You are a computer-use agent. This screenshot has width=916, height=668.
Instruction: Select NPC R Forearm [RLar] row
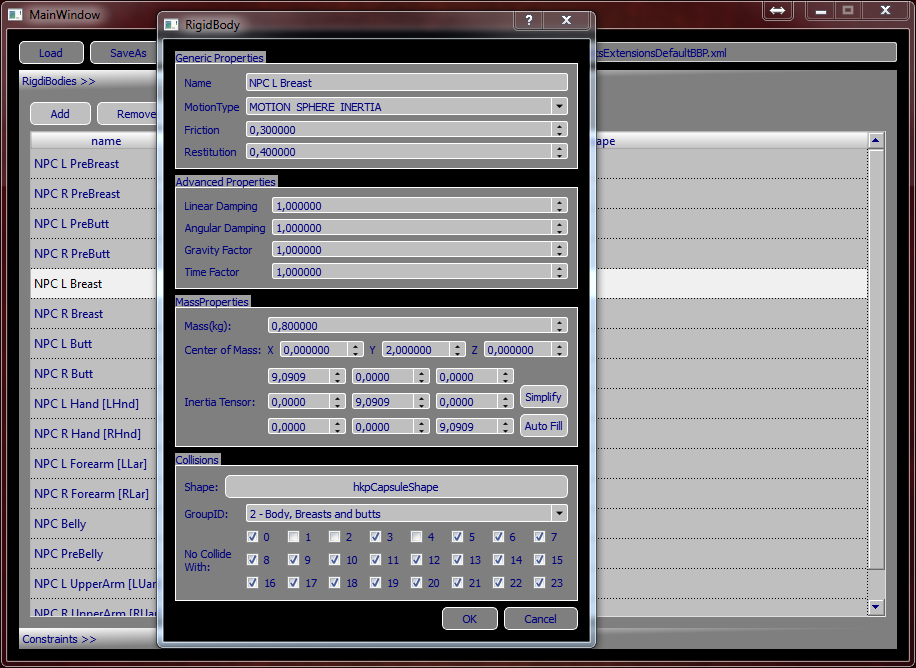click(x=92, y=494)
